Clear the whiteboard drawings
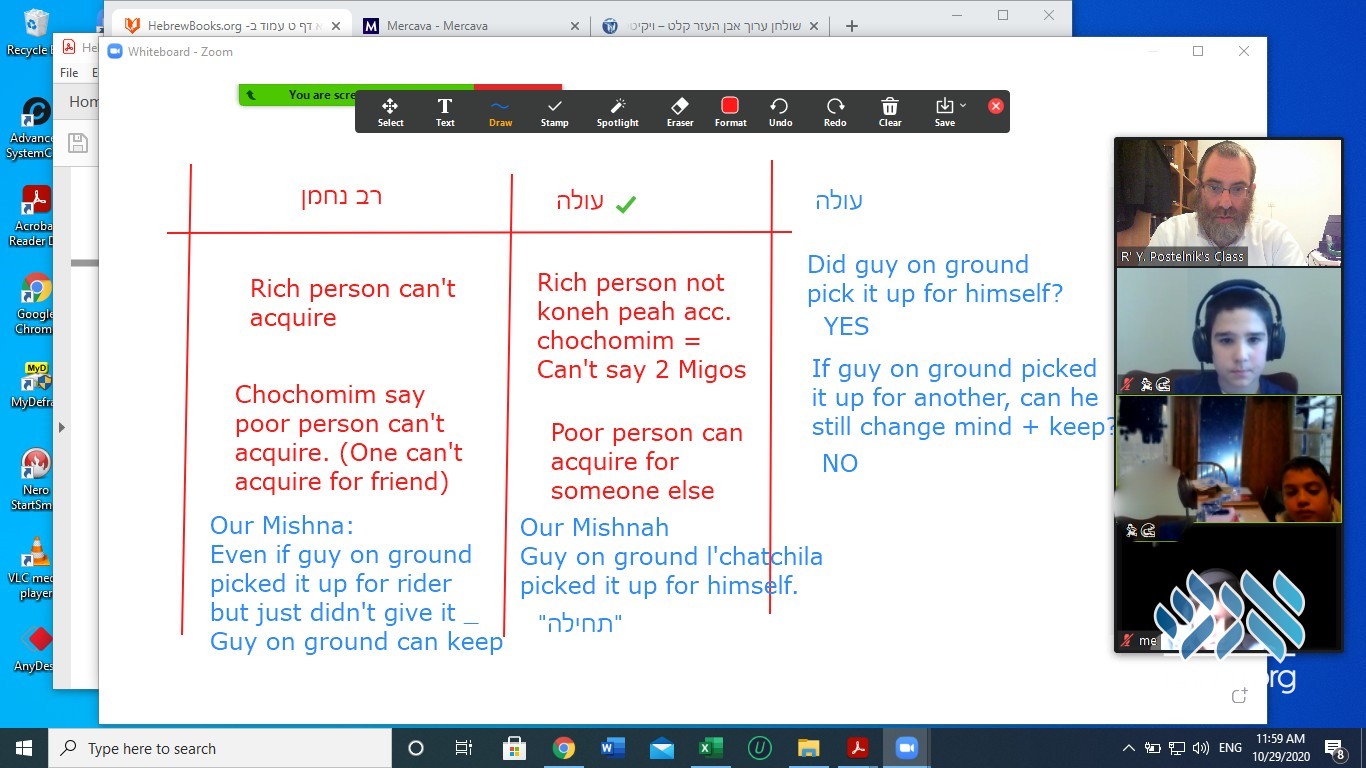Screen dimensions: 1366x768 pos(890,112)
